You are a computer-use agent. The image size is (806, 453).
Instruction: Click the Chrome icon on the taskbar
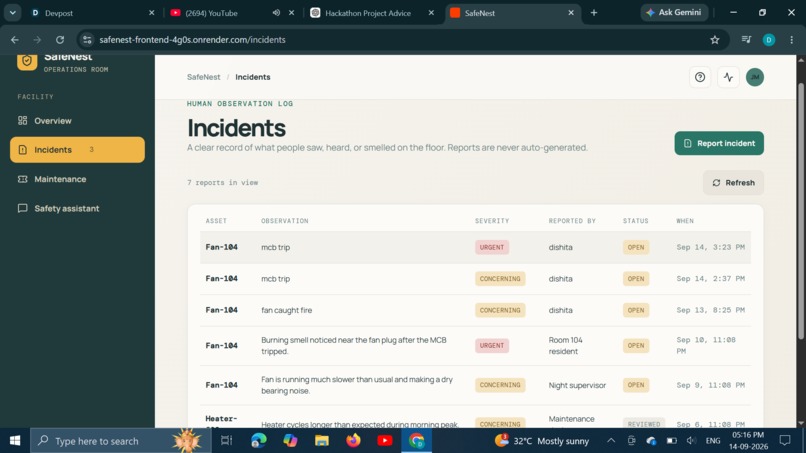click(416, 441)
